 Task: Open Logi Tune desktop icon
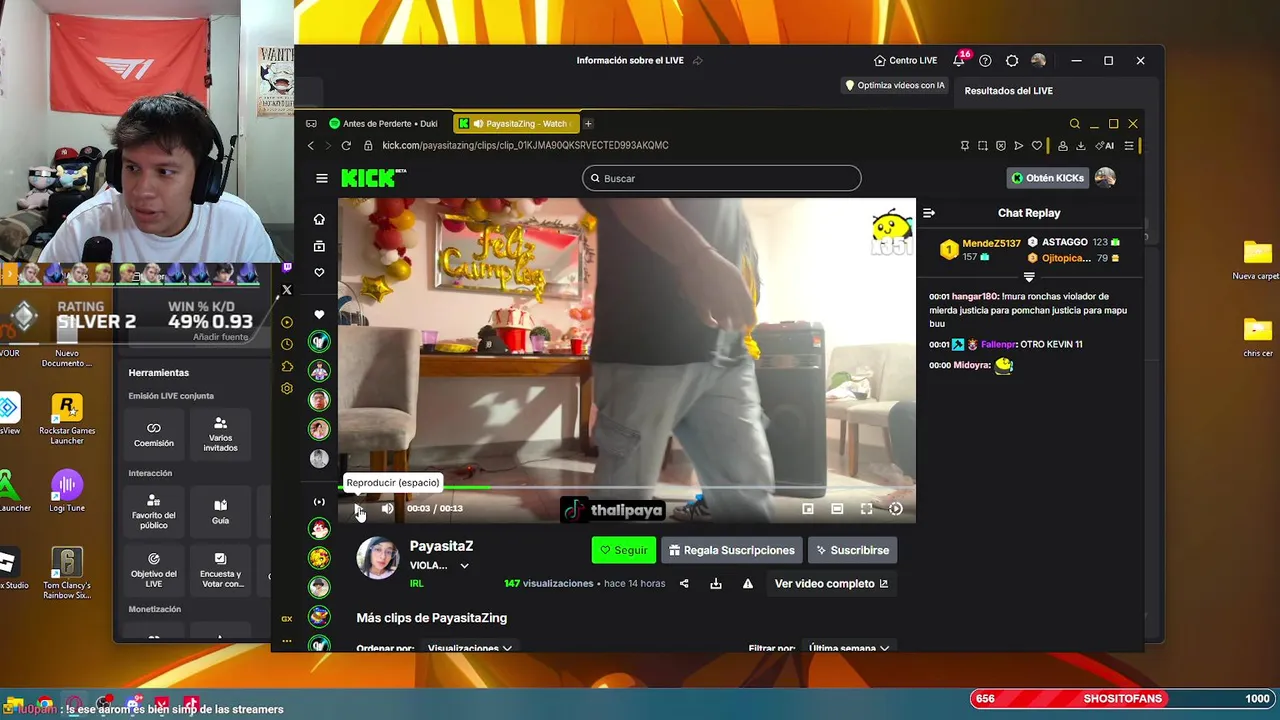(x=67, y=490)
